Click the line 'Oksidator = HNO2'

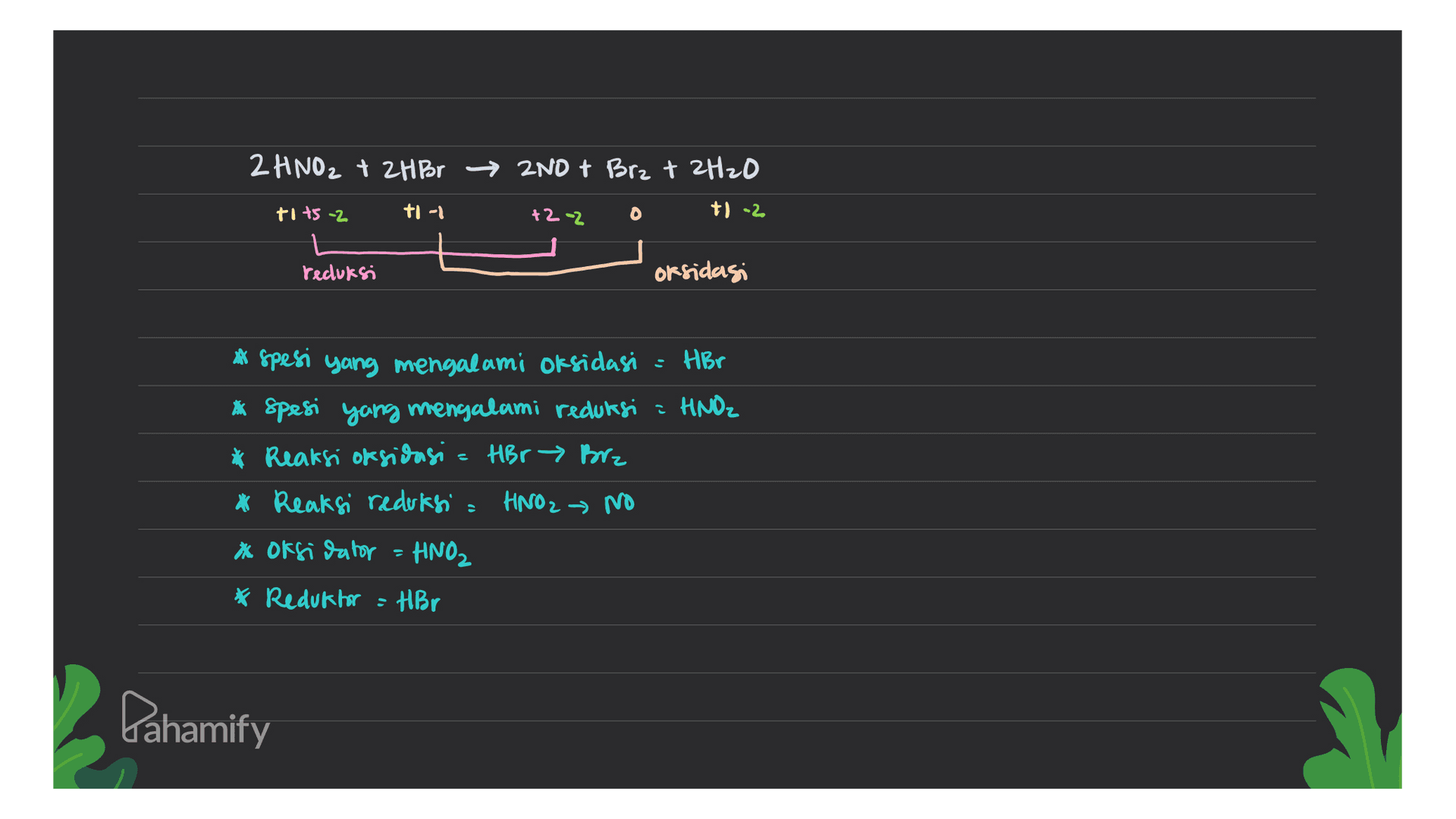click(x=353, y=551)
